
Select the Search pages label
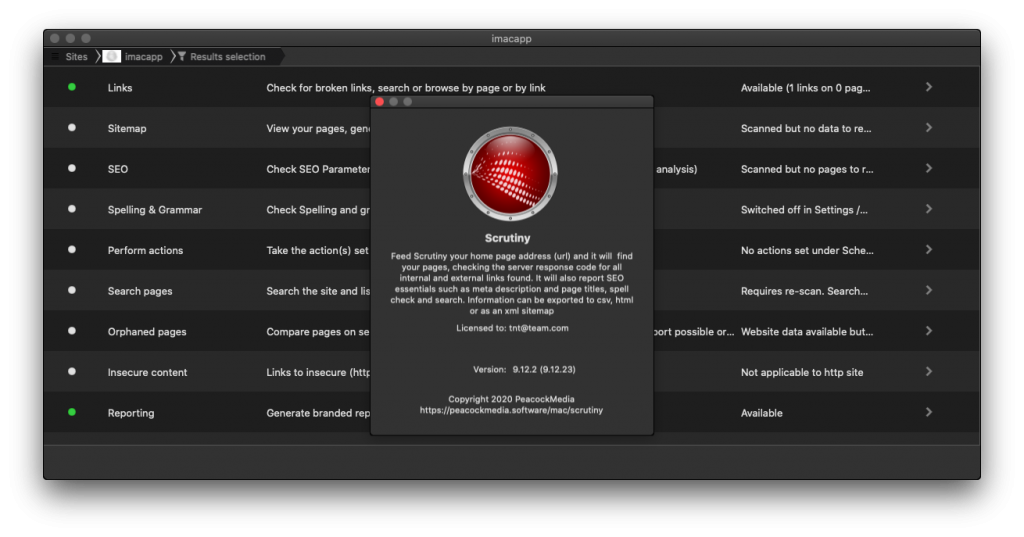pos(140,291)
